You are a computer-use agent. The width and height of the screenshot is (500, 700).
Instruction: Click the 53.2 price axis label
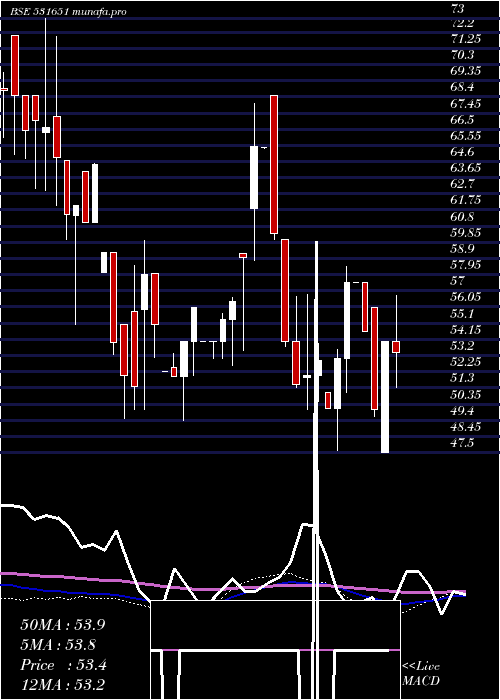462,346
